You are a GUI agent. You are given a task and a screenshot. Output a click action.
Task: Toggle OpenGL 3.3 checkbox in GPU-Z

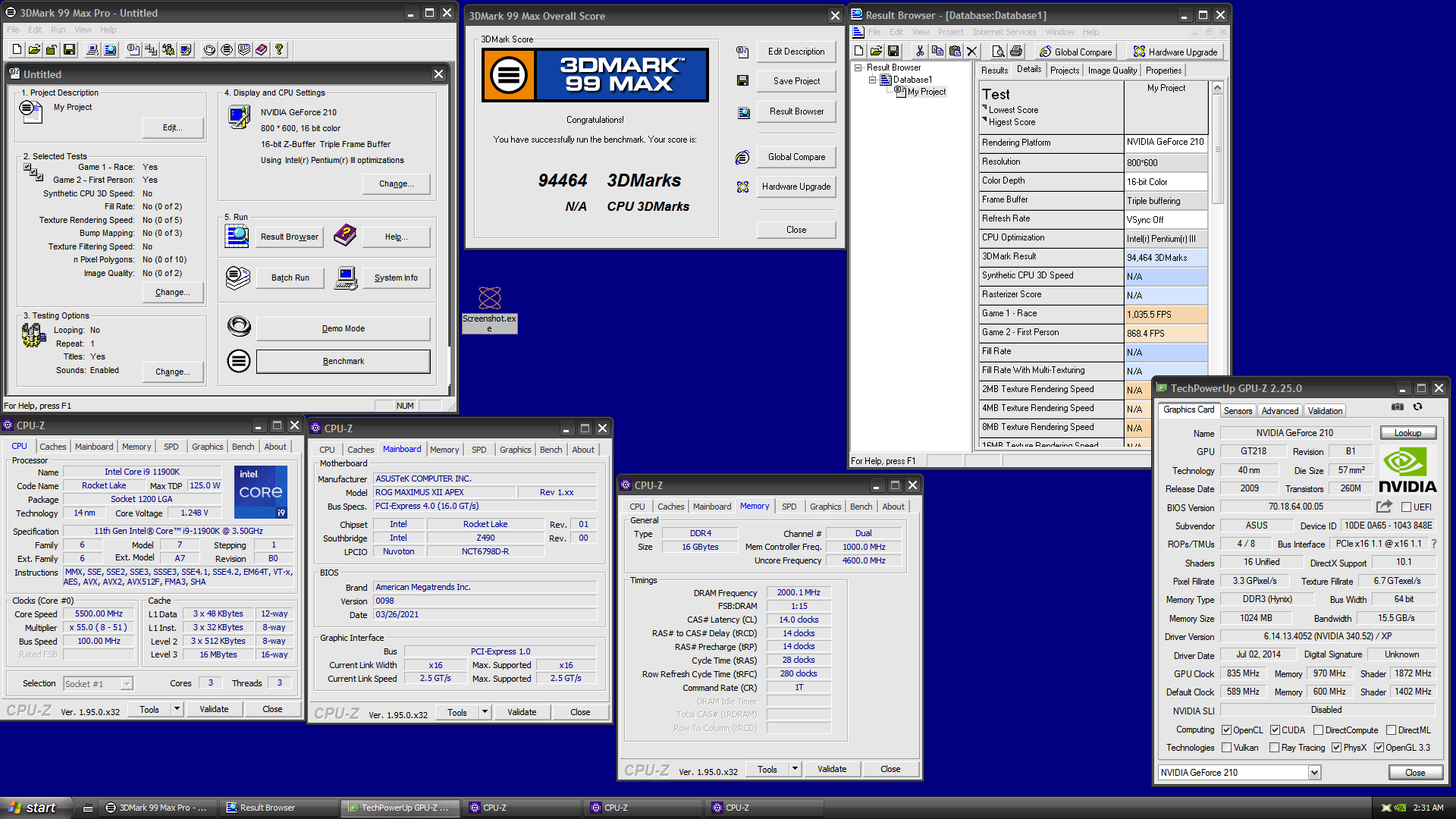tap(1379, 748)
